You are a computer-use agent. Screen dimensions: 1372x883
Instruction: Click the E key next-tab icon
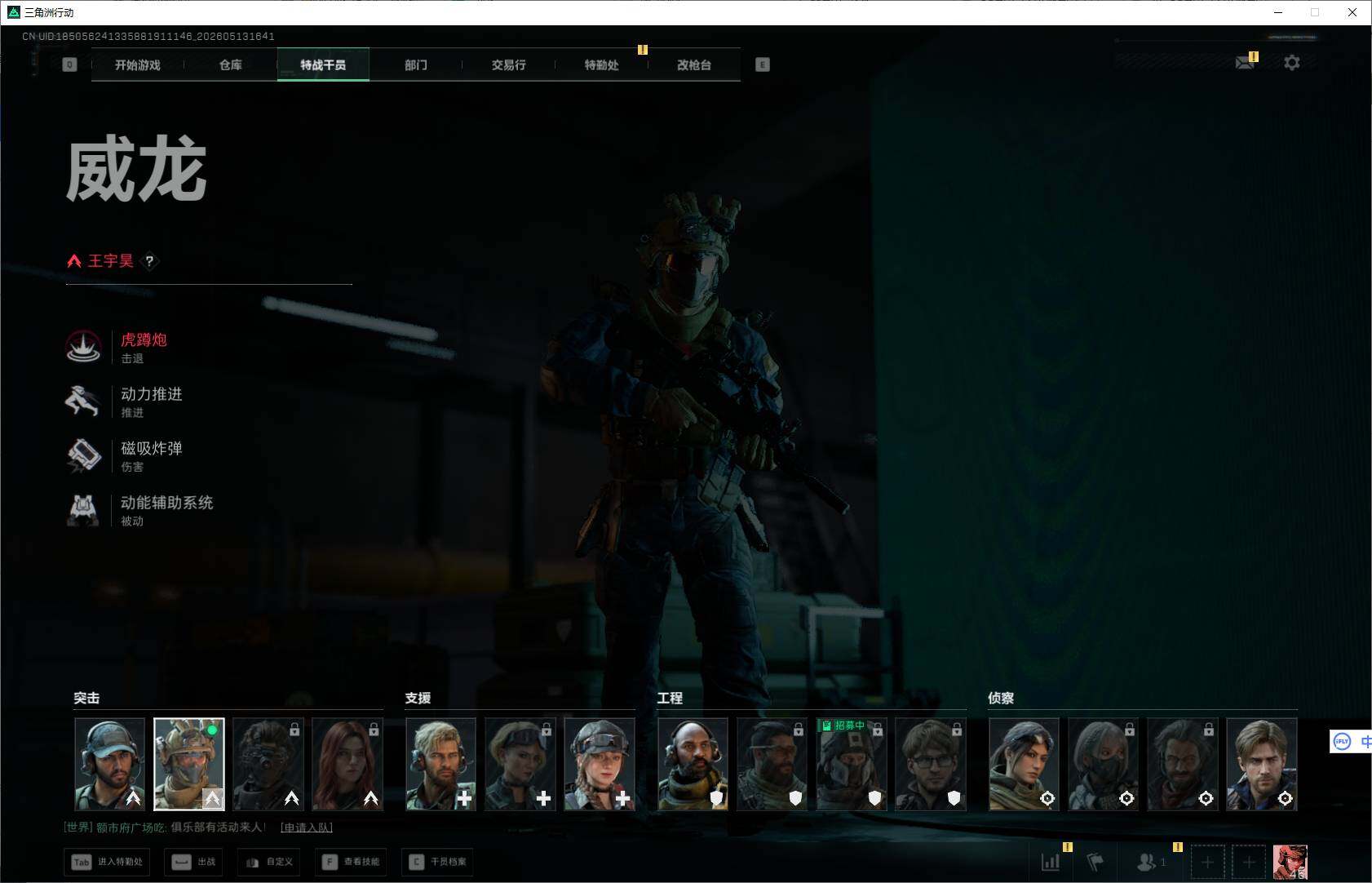[763, 64]
